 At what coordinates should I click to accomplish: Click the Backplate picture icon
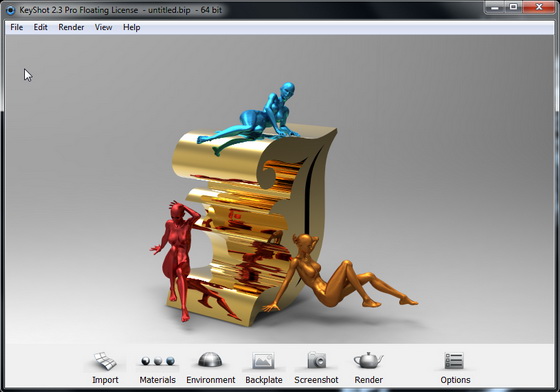coord(263,361)
